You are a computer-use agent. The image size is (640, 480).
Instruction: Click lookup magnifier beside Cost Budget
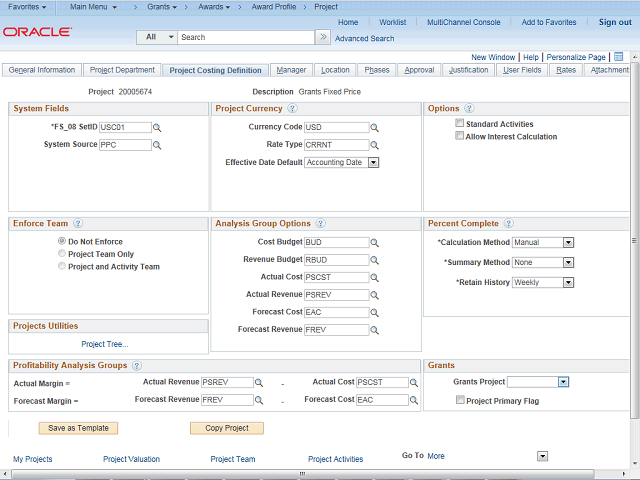375,242
